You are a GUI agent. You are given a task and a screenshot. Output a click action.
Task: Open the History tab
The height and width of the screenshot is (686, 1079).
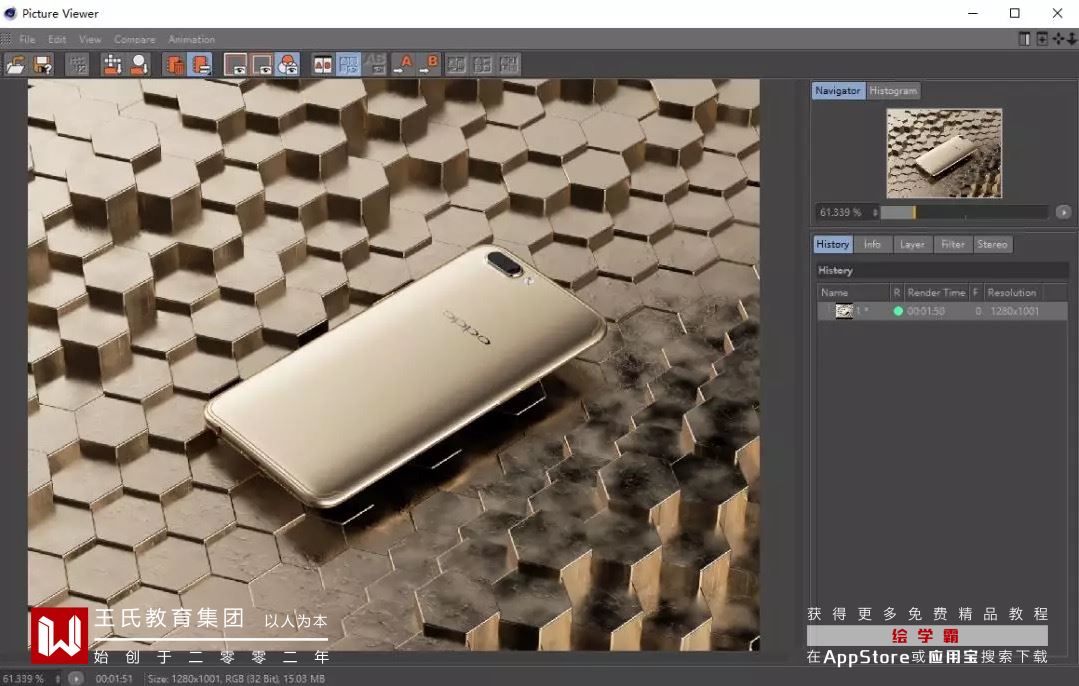833,244
